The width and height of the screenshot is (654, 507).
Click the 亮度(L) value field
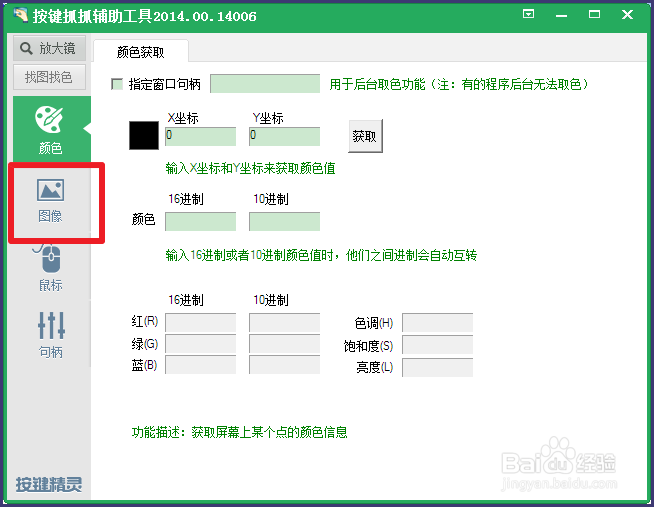(x=438, y=367)
